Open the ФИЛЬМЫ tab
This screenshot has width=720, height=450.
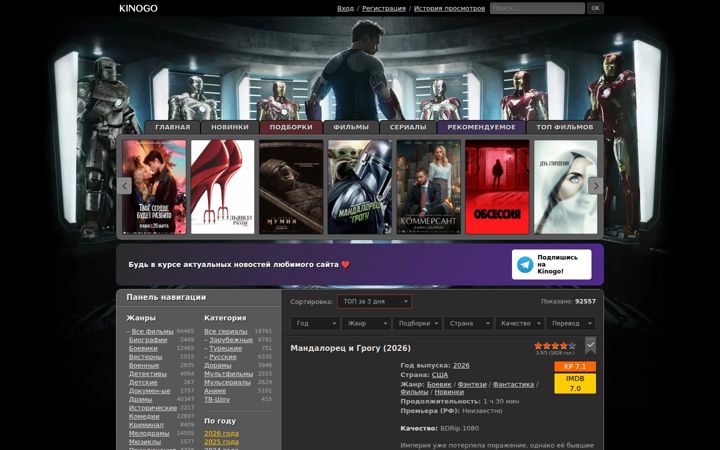point(351,127)
